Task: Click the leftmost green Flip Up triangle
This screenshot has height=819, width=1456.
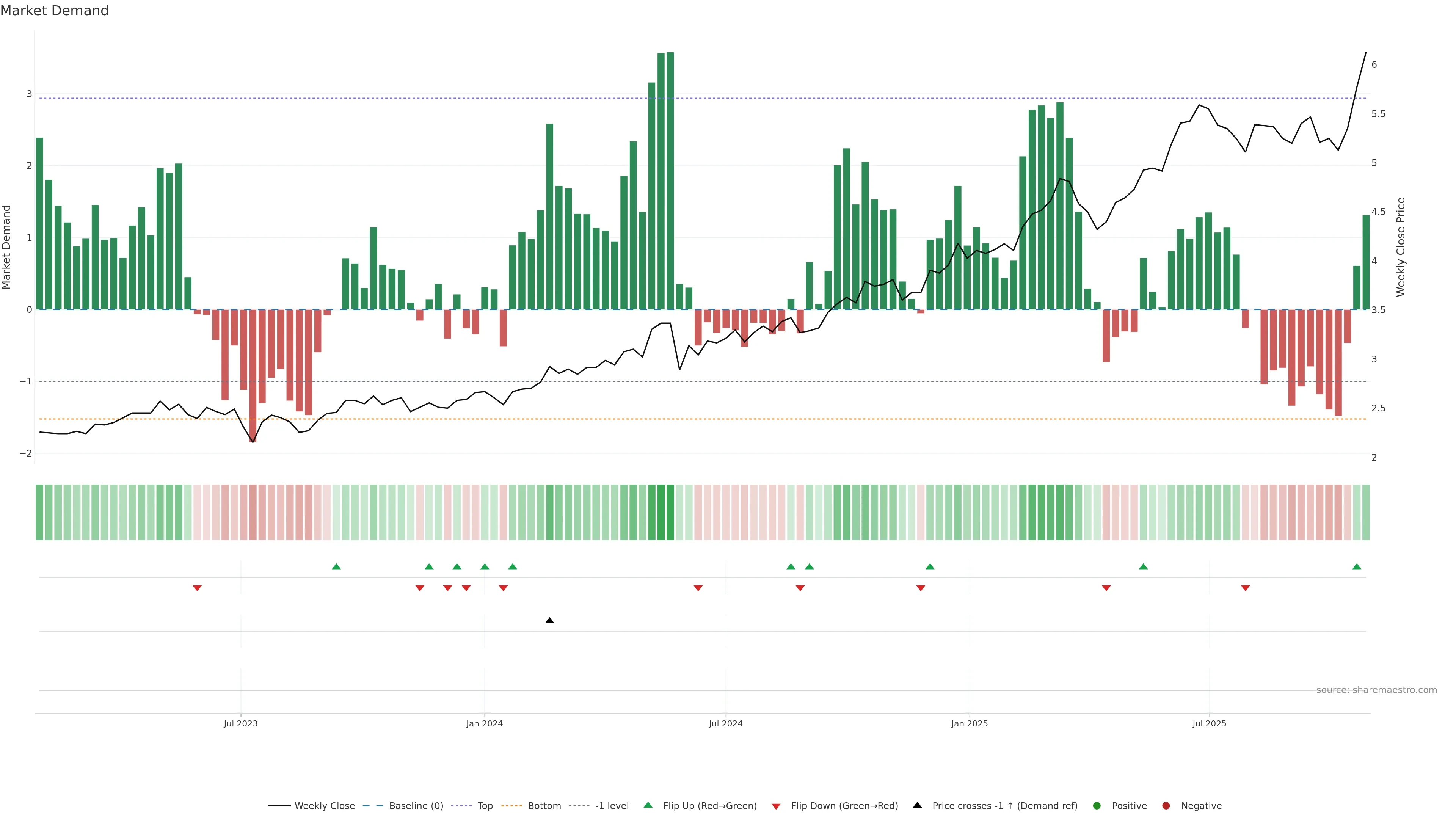Action: pyautogui.click(x=336, y=566)
